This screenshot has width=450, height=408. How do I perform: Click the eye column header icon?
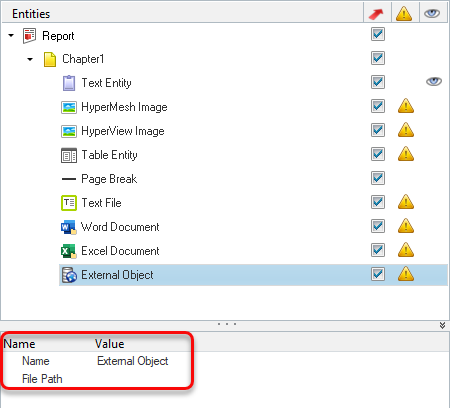[x=432, y=13]
